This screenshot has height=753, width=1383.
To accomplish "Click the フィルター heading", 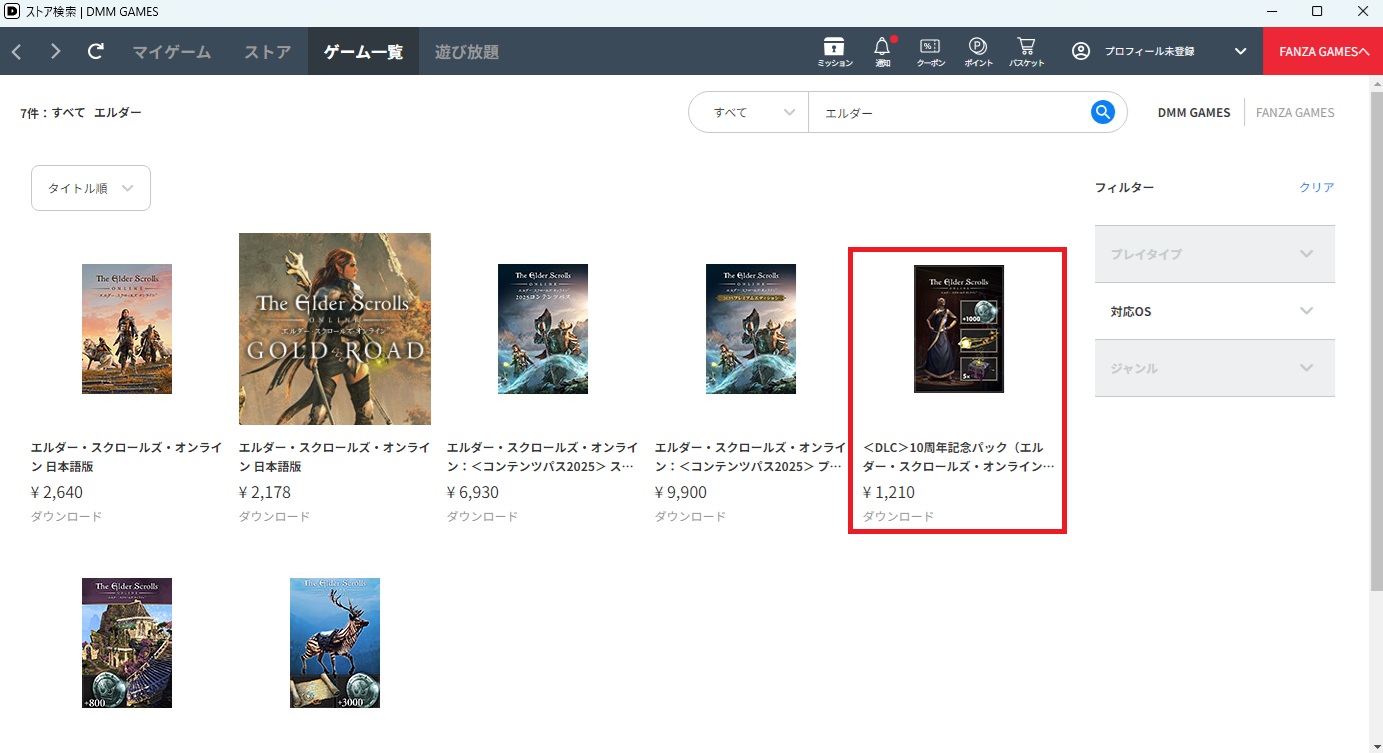I will pos(1124,188).
